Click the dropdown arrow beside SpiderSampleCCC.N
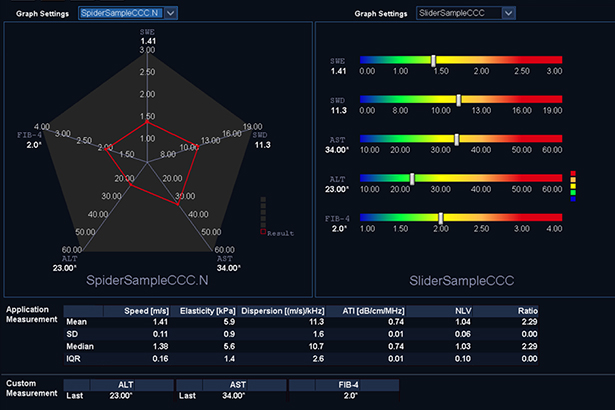This screenshot has width=615, height=410. [x=170, y=12]
